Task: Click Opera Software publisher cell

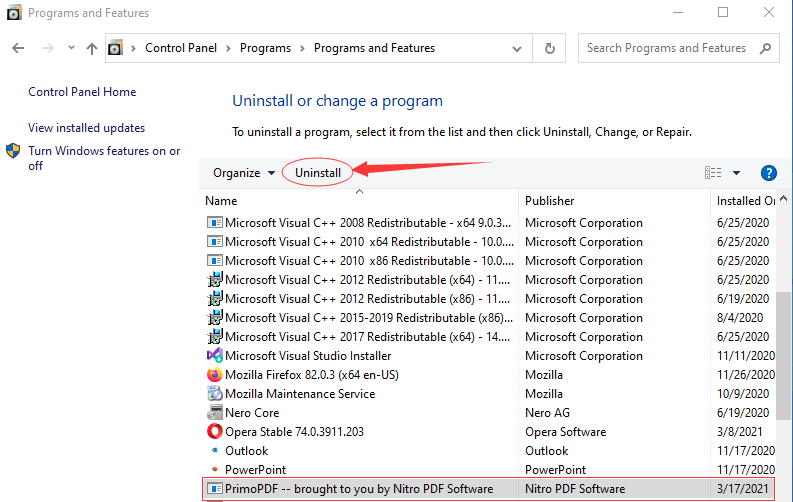Action: click(565, 432)
